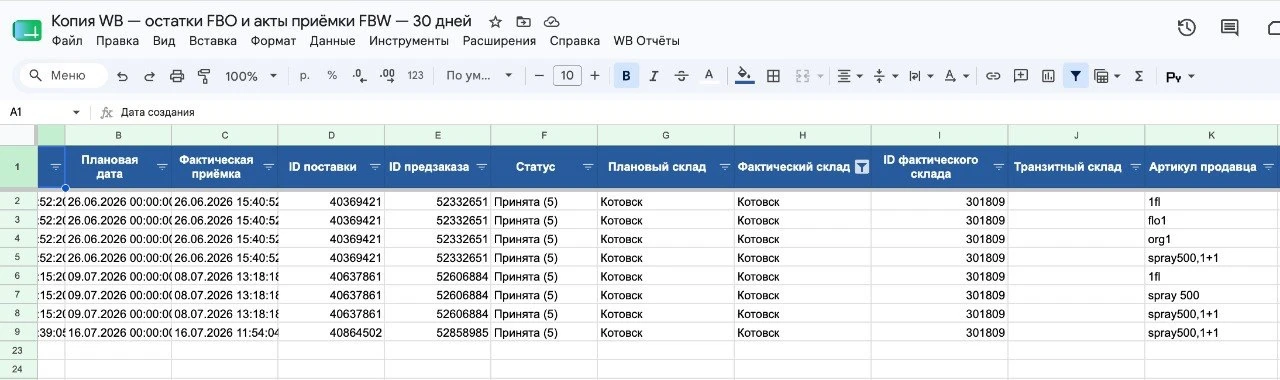
Task: Select row header 5
Action: 18,257
